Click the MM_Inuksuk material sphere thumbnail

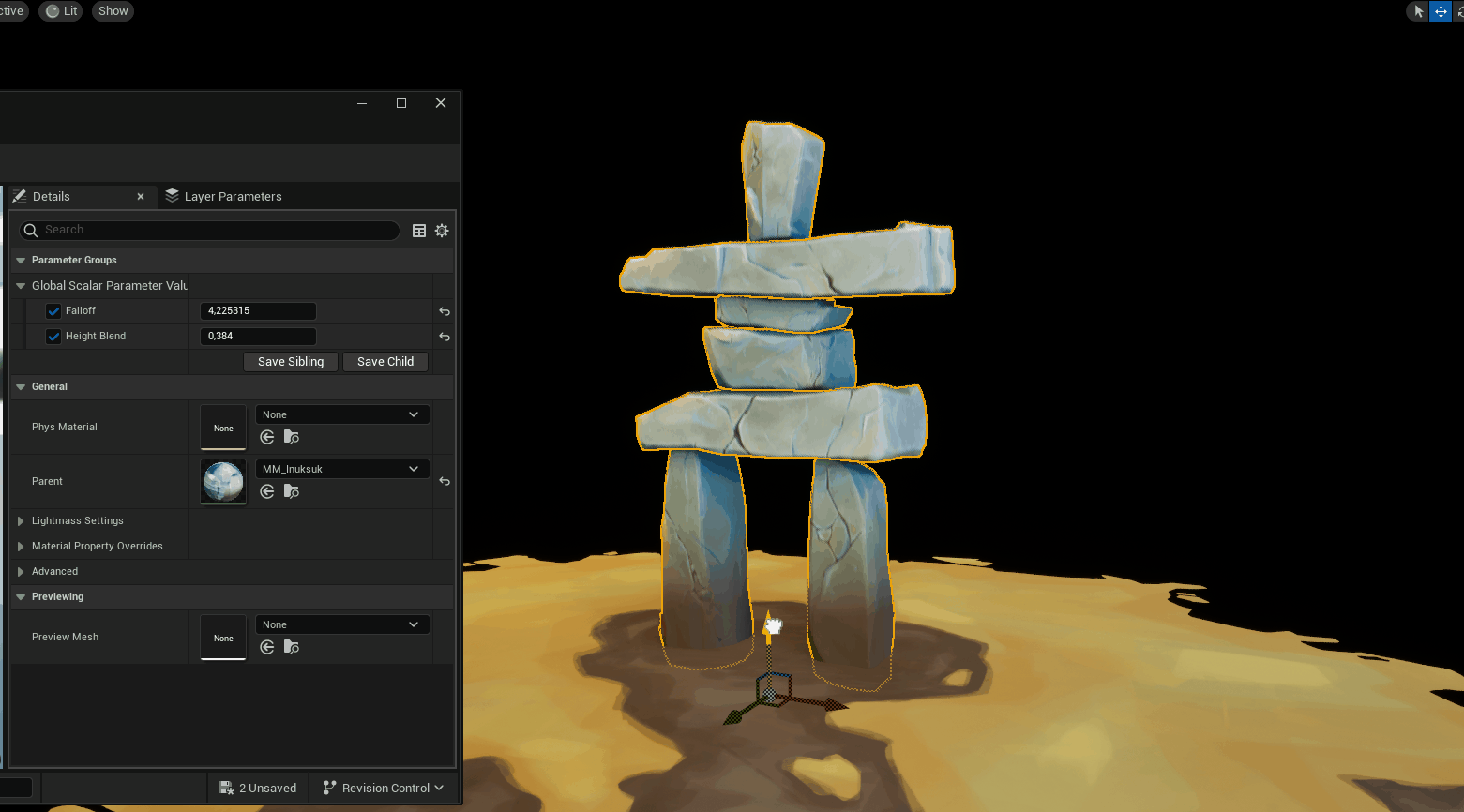pos(222,481)
